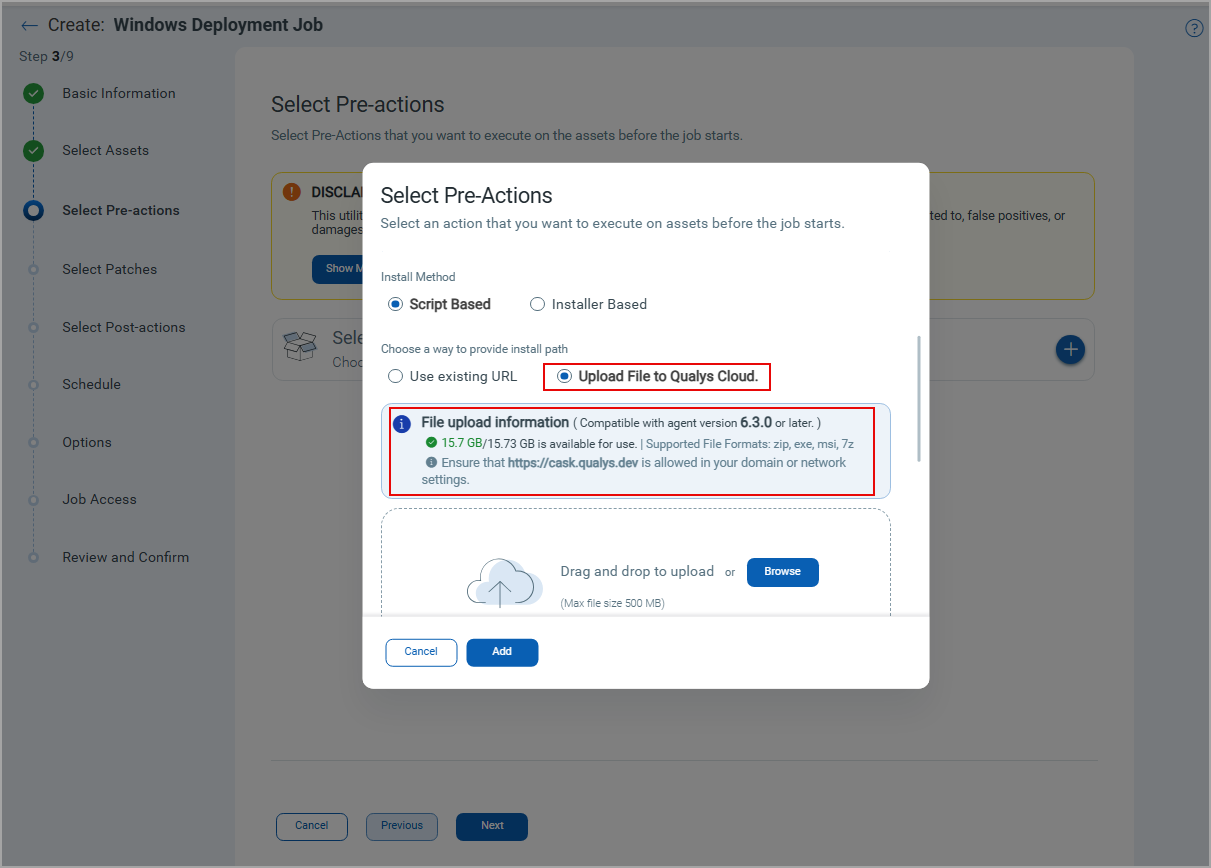Screen dimensions: 1211x868
Task: Click the orange disclaimer warning icon
Action: pyautogui.click(x=291, y=192)
